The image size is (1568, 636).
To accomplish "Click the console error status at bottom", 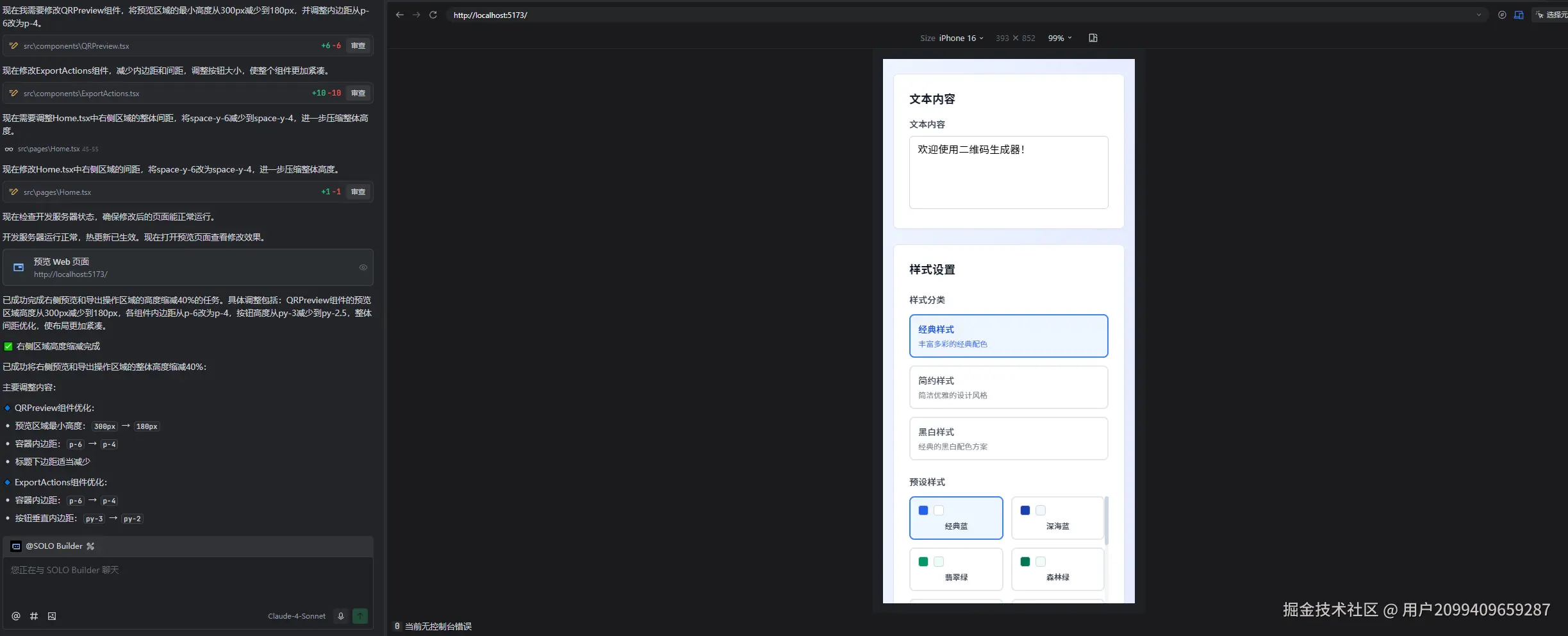I will click(x=433, y=626).
